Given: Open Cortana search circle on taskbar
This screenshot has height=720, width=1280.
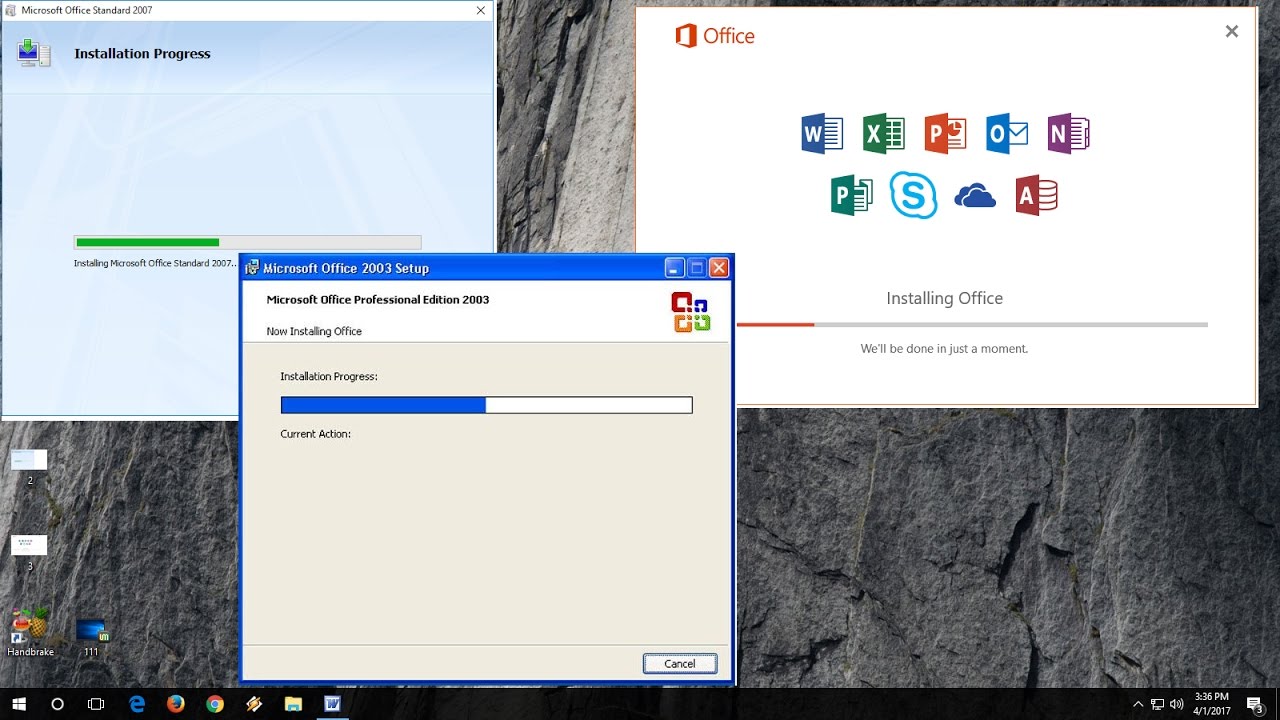Looking at the screenshot, I should [x=57, y=704].
